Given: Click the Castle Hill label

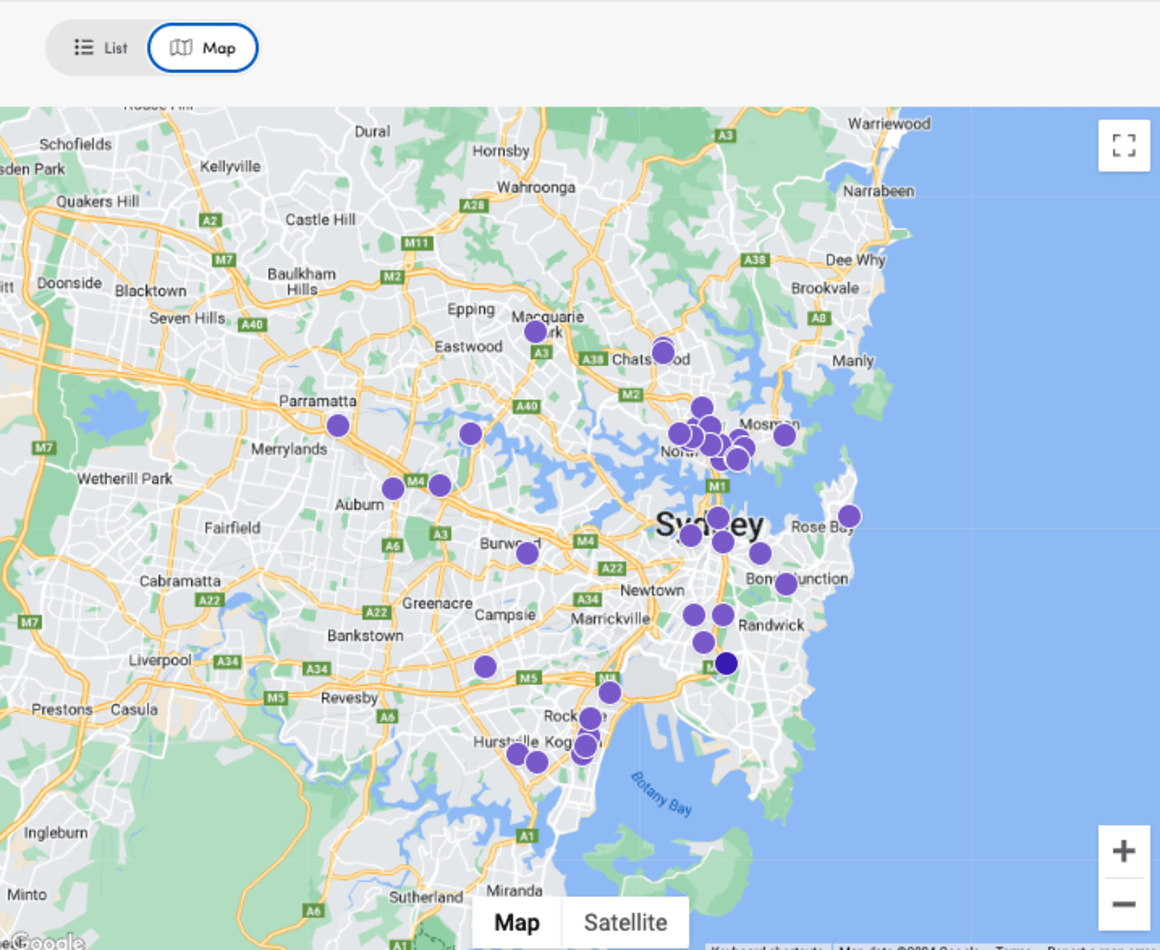Looking at the screenshot, I should (x=320, y=220).
